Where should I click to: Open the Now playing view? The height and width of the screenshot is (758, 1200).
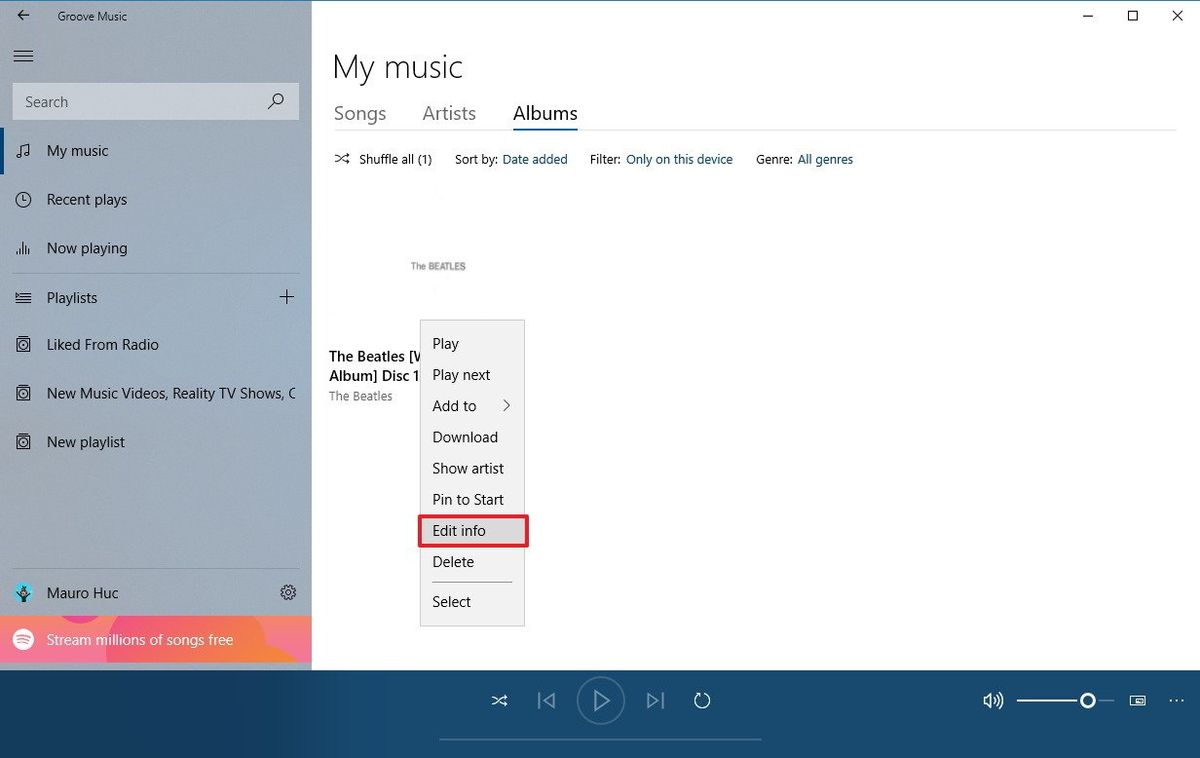[x=86, y=248]
